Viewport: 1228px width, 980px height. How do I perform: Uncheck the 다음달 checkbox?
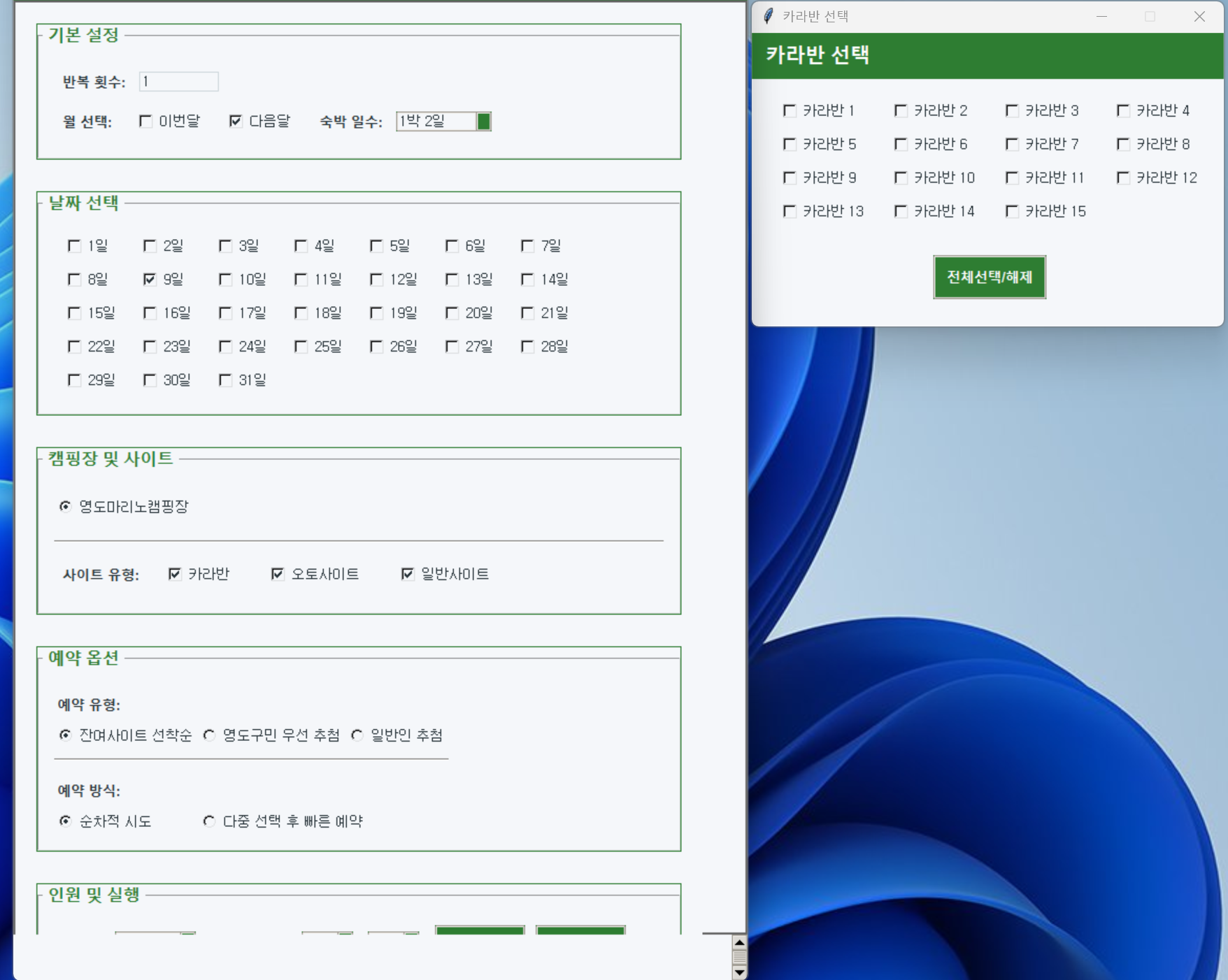pyautogui.click(x=236, y=122)
